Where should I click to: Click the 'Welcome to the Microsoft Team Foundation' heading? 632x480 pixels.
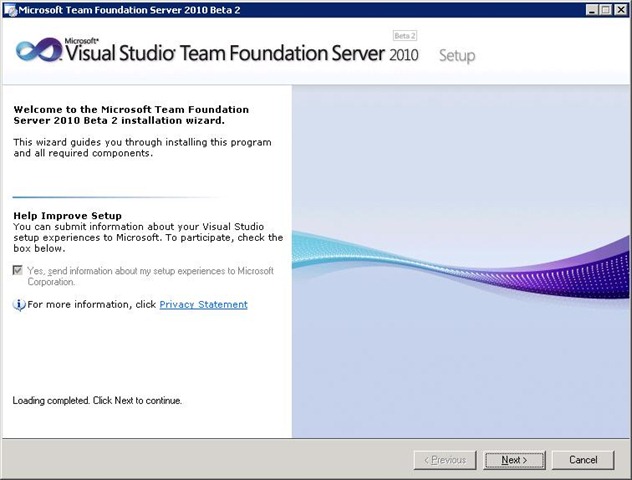pos(131,115)
